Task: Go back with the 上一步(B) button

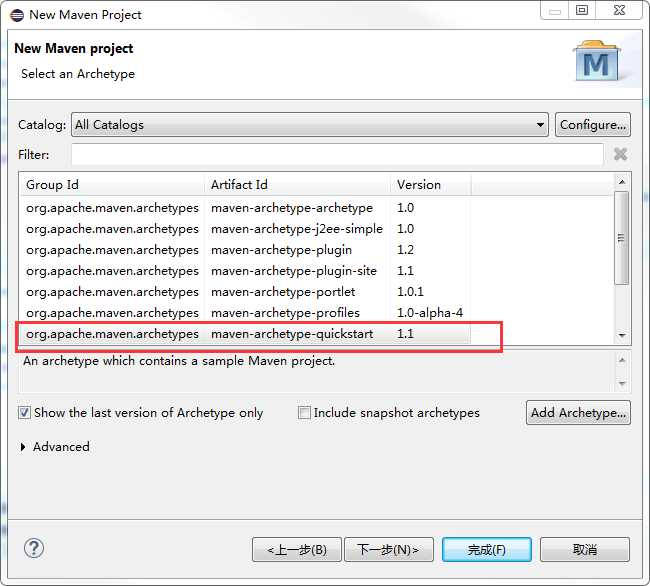Action: tap(297, 550)
